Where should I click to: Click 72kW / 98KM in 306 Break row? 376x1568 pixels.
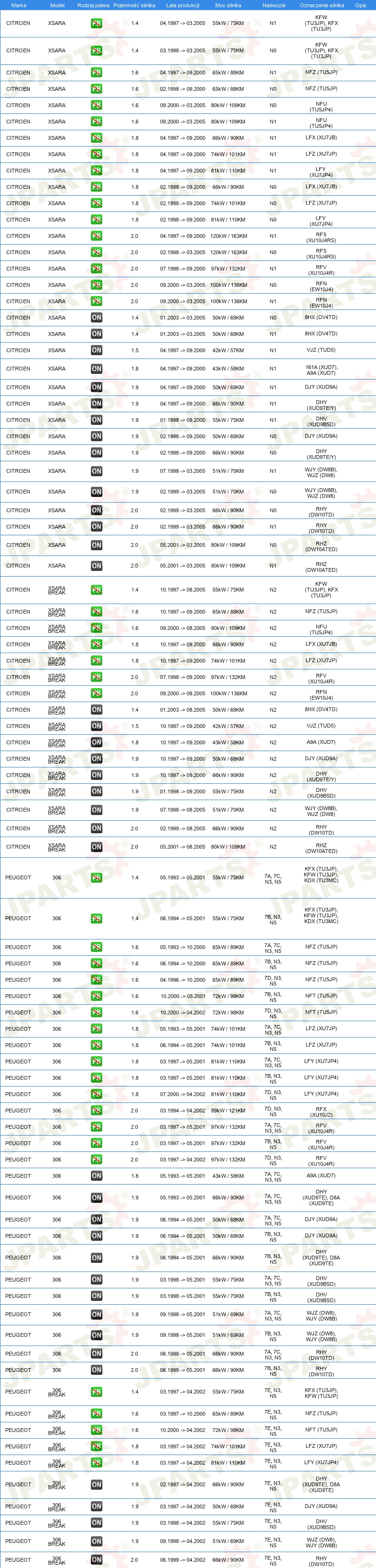coord(228,1431)
